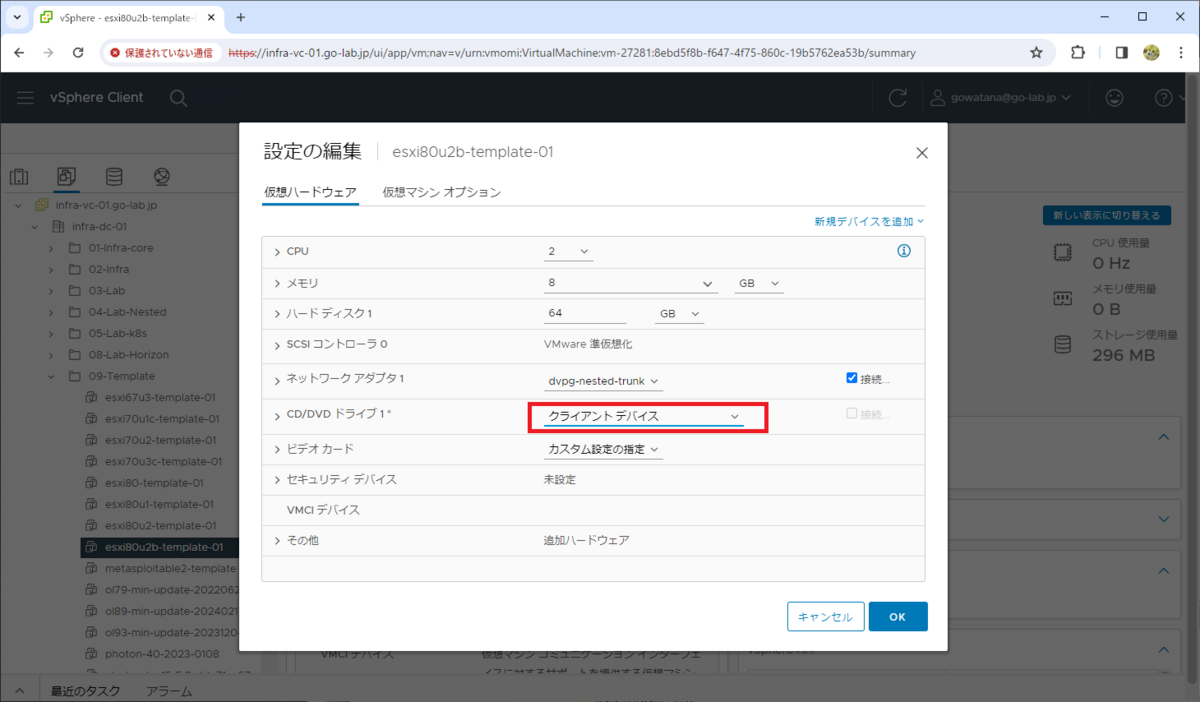Expand the bottom tasks panel chevron
The image size is (1200, 702).
[19, 691]
